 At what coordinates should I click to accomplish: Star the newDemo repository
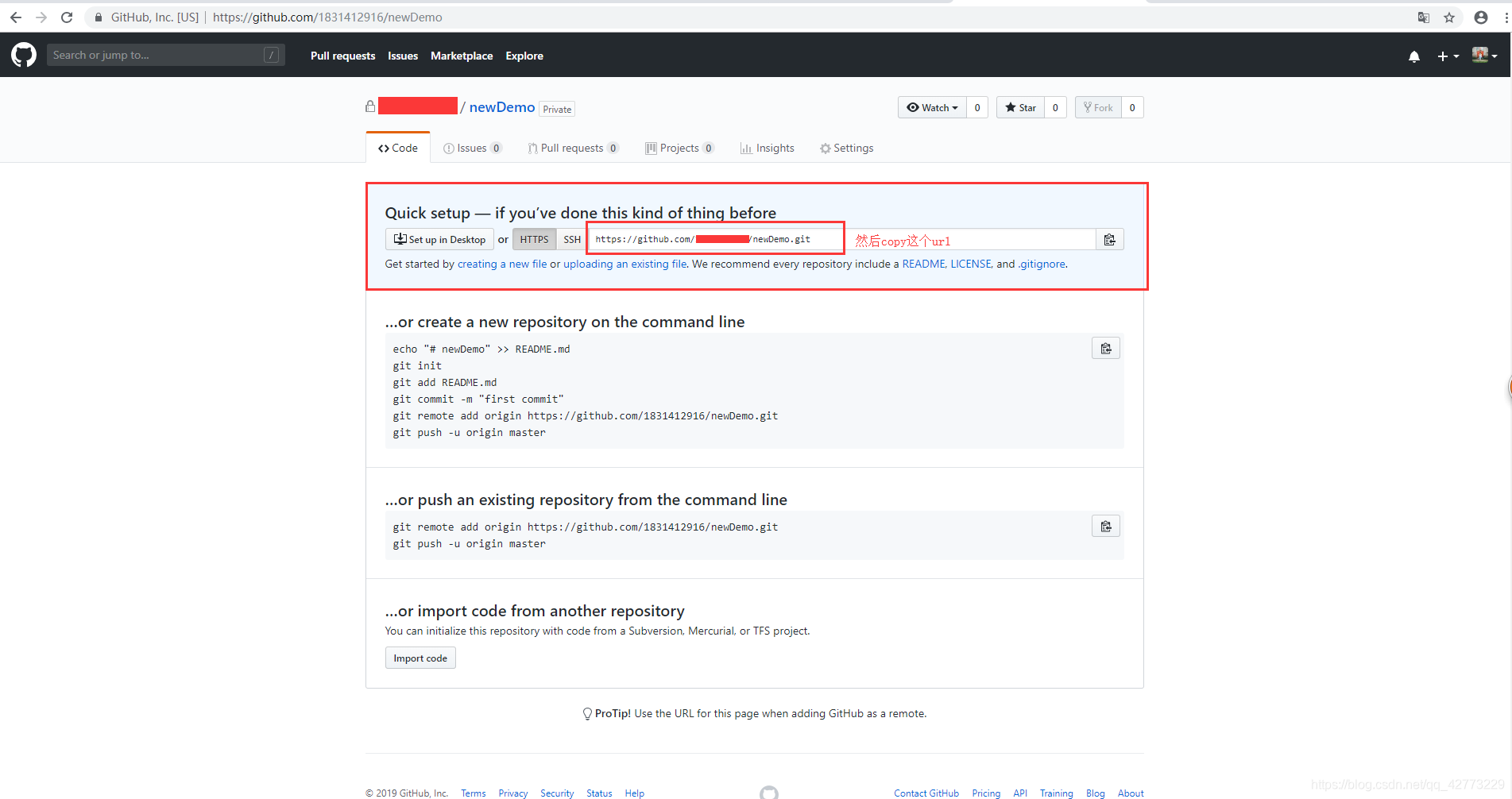(x=1020, y=107)
